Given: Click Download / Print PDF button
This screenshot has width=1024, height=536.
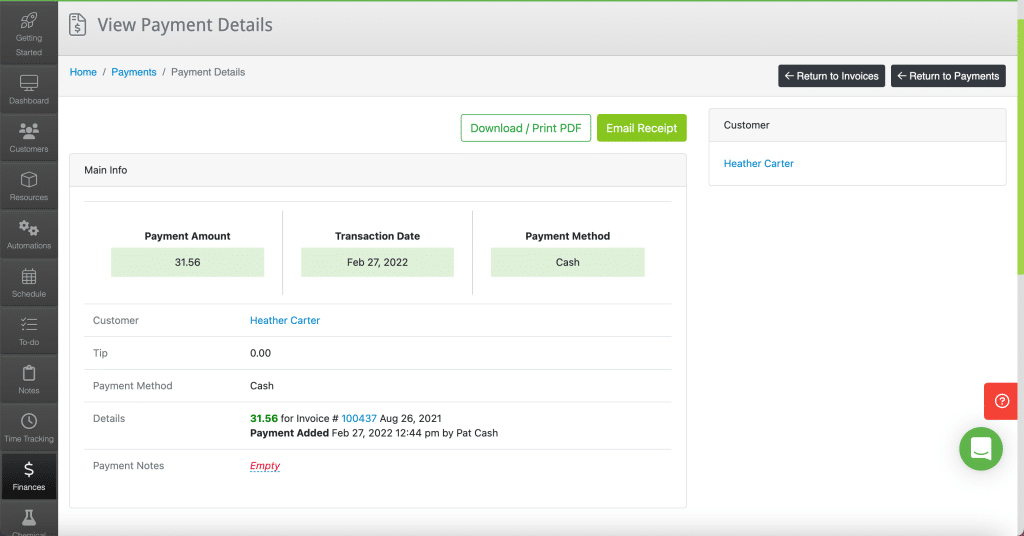Looking at the screenshot, I should click(526, 128).
